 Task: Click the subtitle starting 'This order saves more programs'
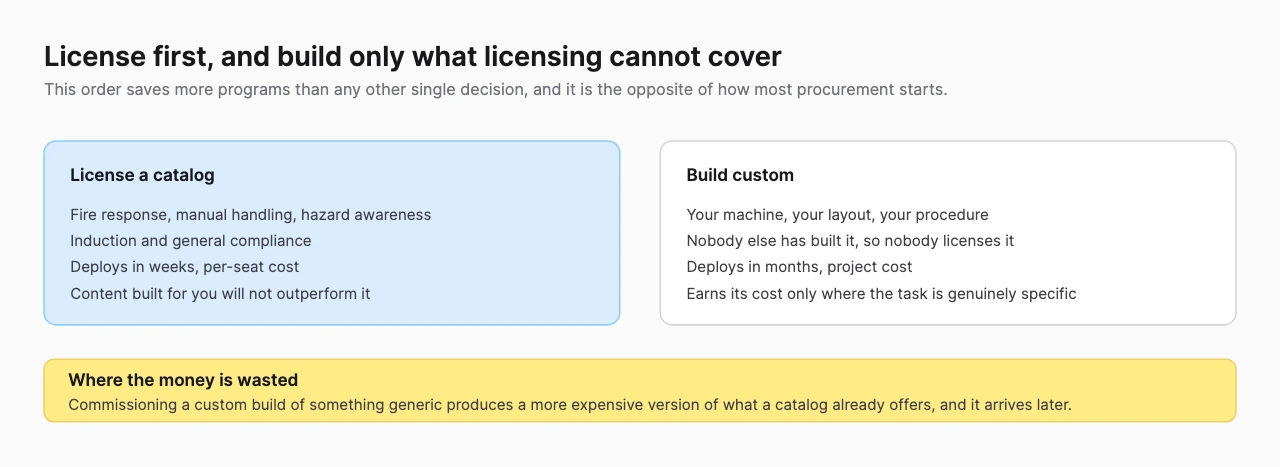pos(495,89)
